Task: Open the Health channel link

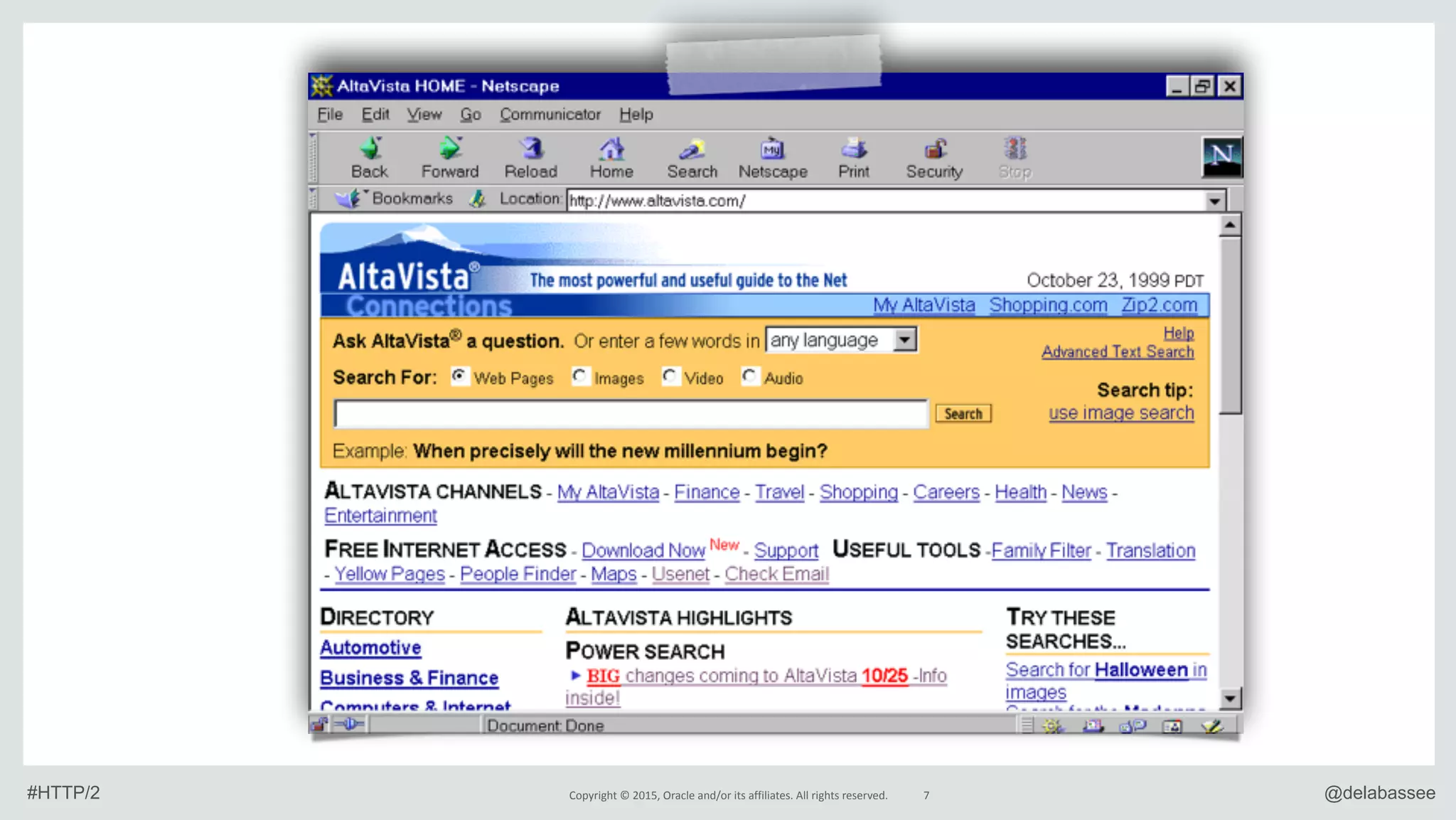Action: [x=1021, y=492]
